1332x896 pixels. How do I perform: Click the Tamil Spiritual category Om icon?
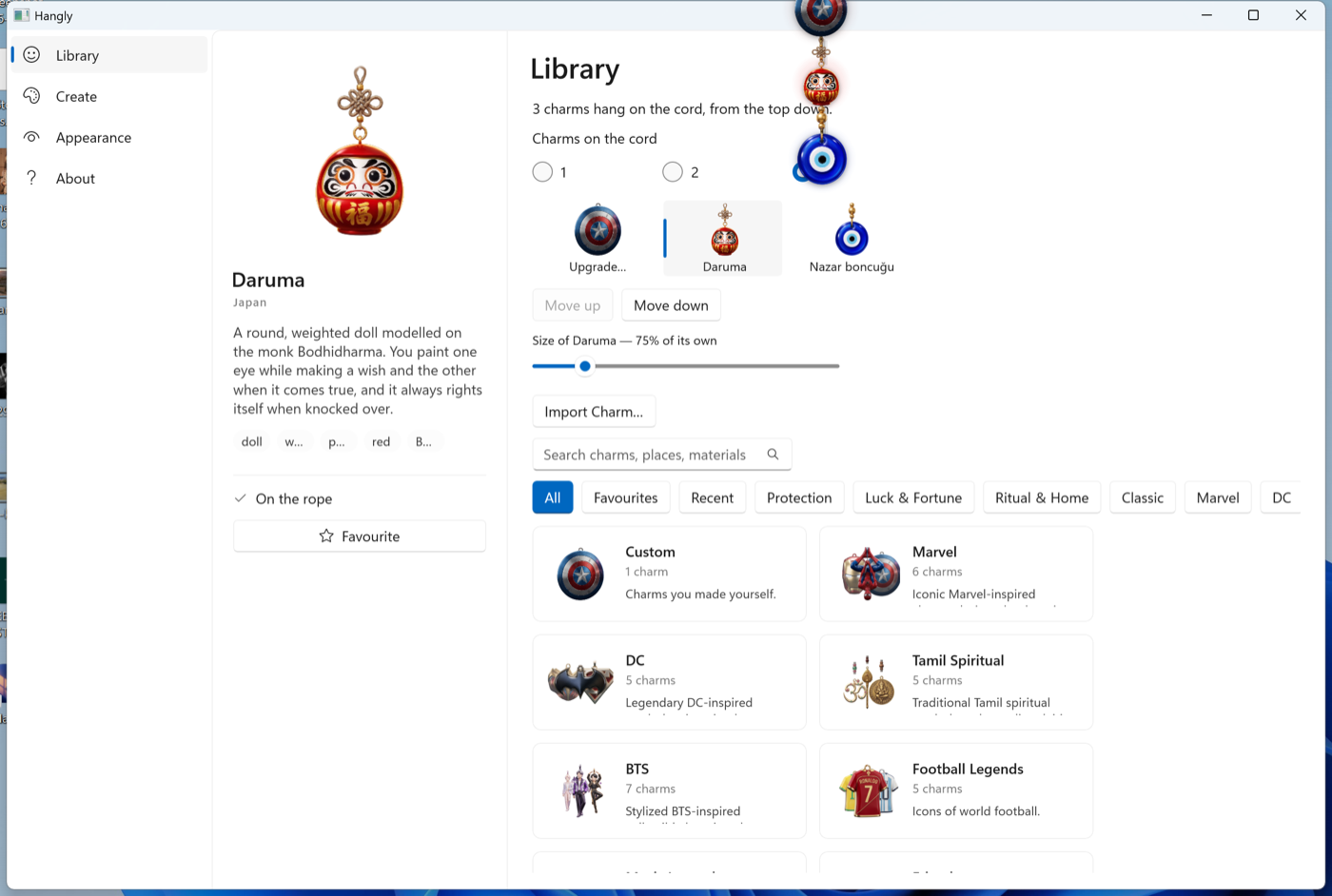[x=870, y=682]
